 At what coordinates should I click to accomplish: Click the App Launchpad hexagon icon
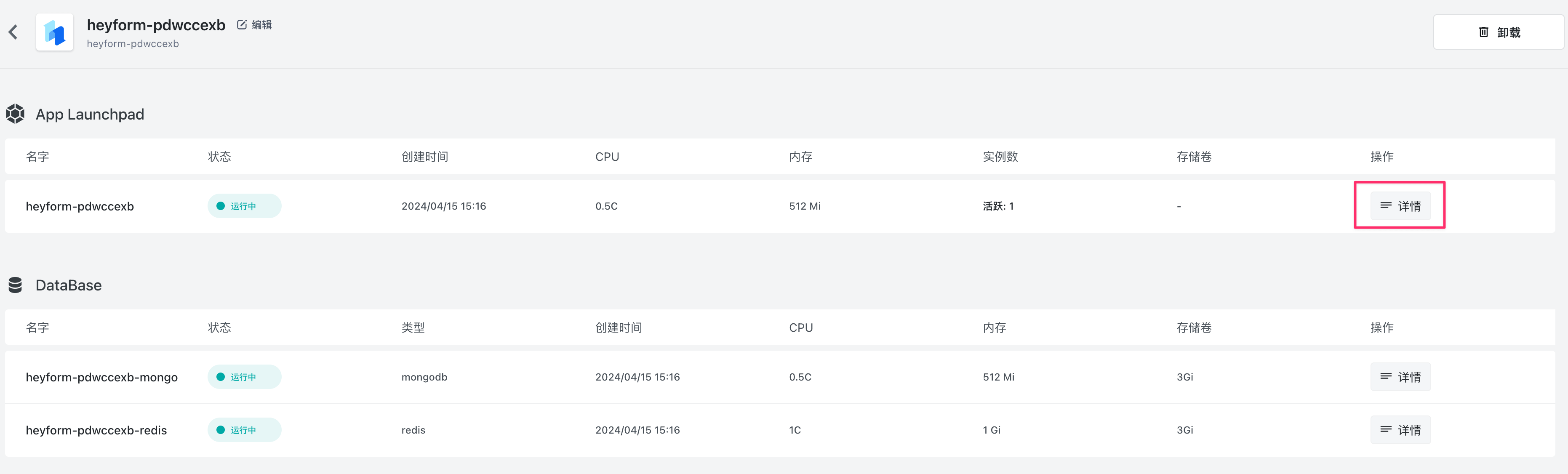(x=15, y=114)
